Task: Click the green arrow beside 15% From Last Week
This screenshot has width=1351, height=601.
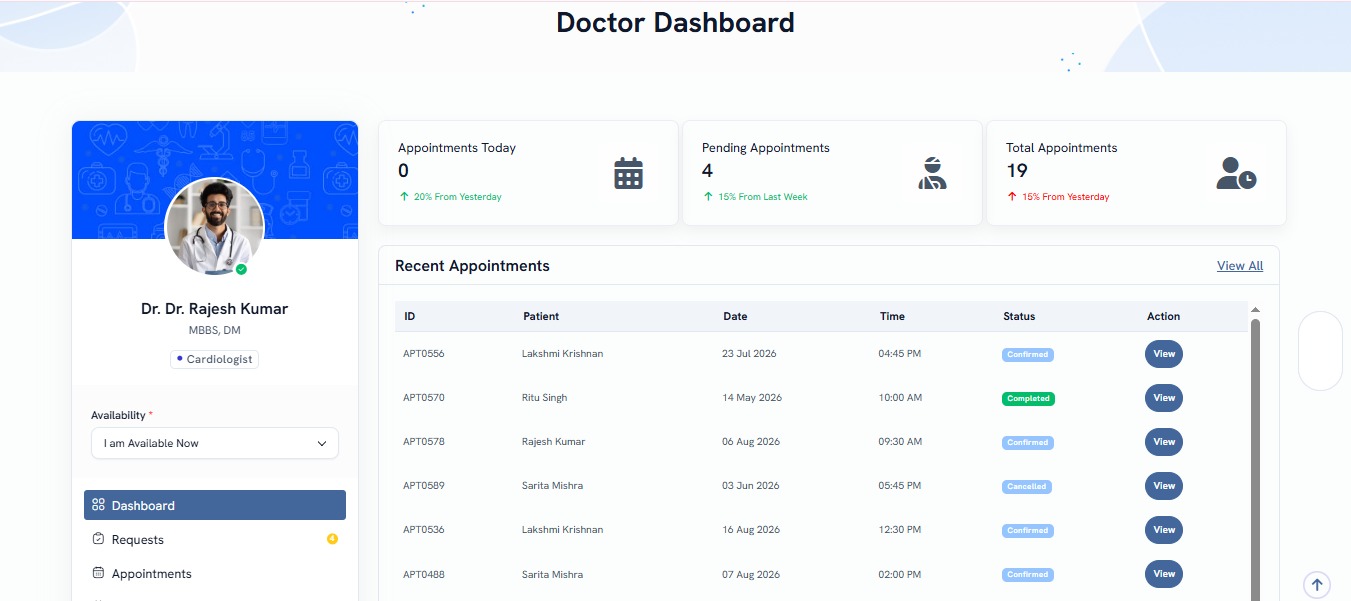Action: [708, 197]
